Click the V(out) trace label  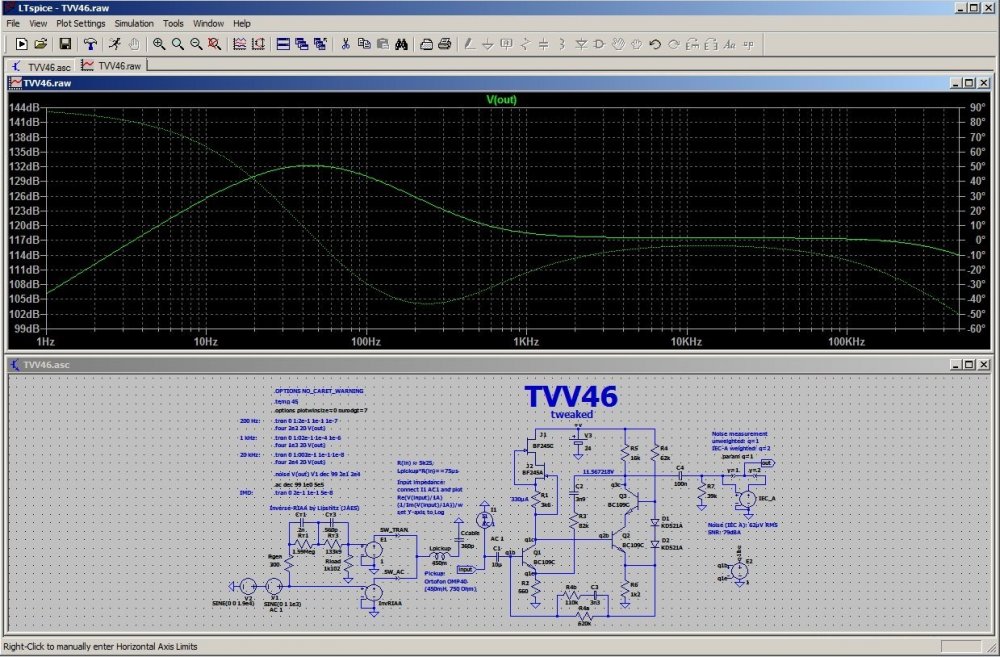501,99
